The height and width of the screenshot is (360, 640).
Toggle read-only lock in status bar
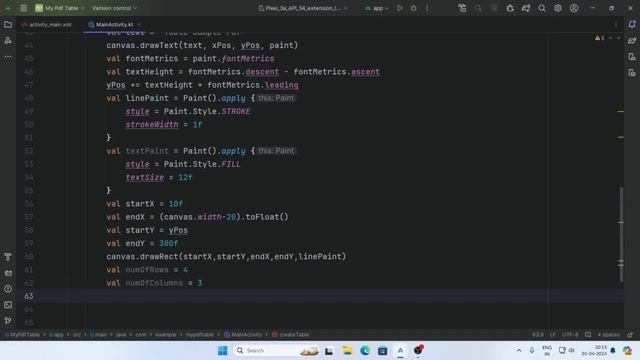click(x=630, y=335)
